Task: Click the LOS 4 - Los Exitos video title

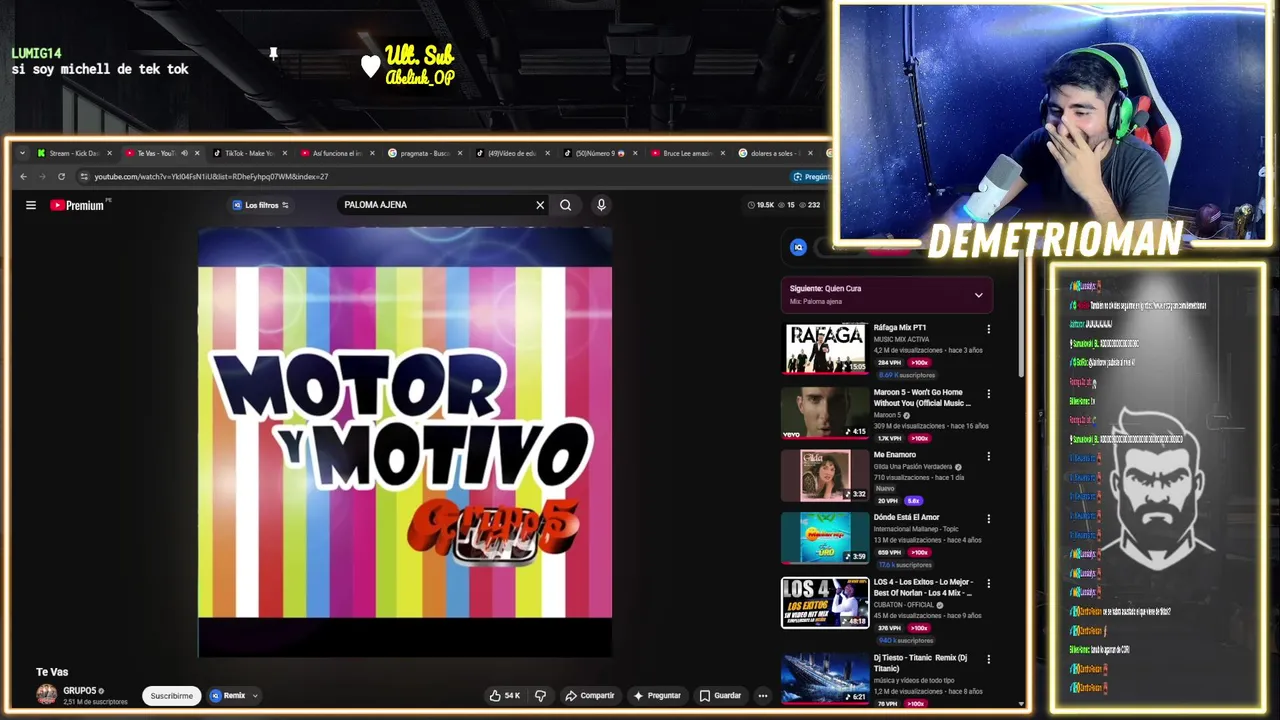Action: tap(923, 587)
